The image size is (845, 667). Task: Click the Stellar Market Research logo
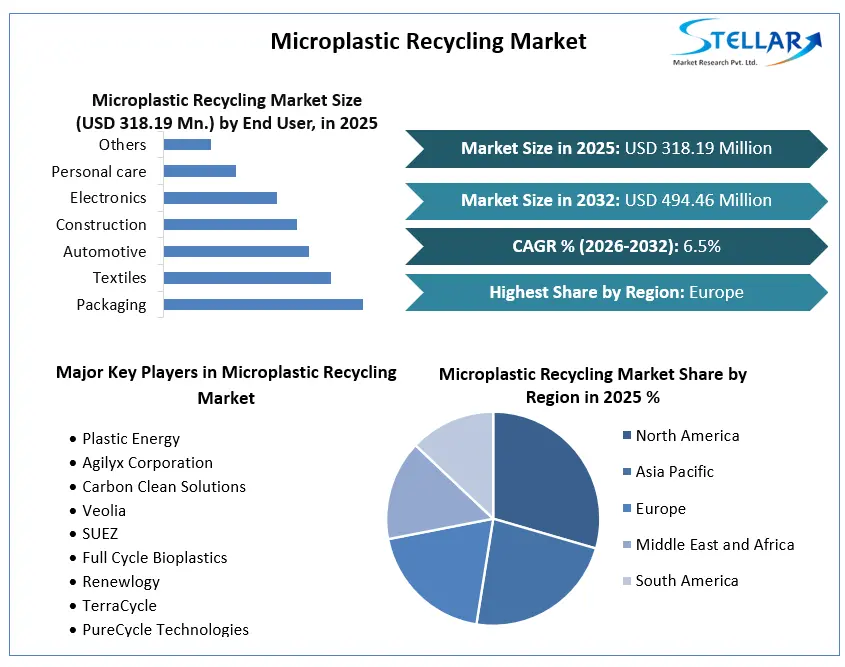746,43
